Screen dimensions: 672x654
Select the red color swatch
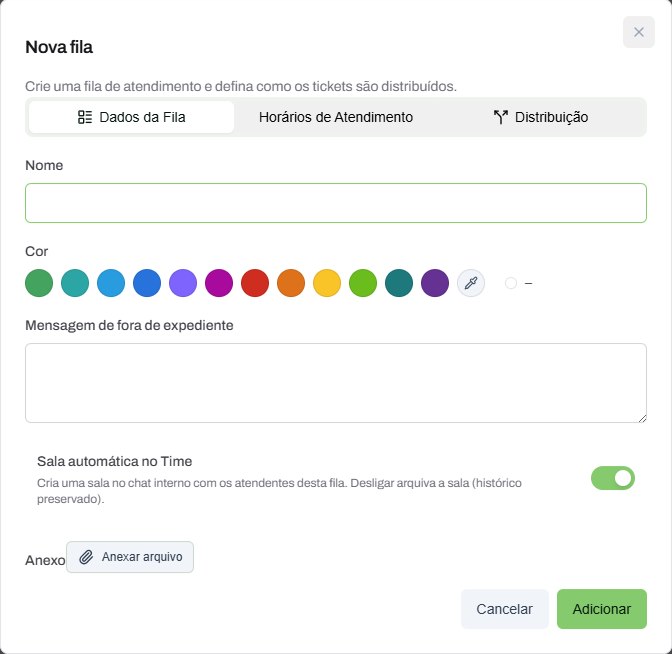[x=255, y=283]
